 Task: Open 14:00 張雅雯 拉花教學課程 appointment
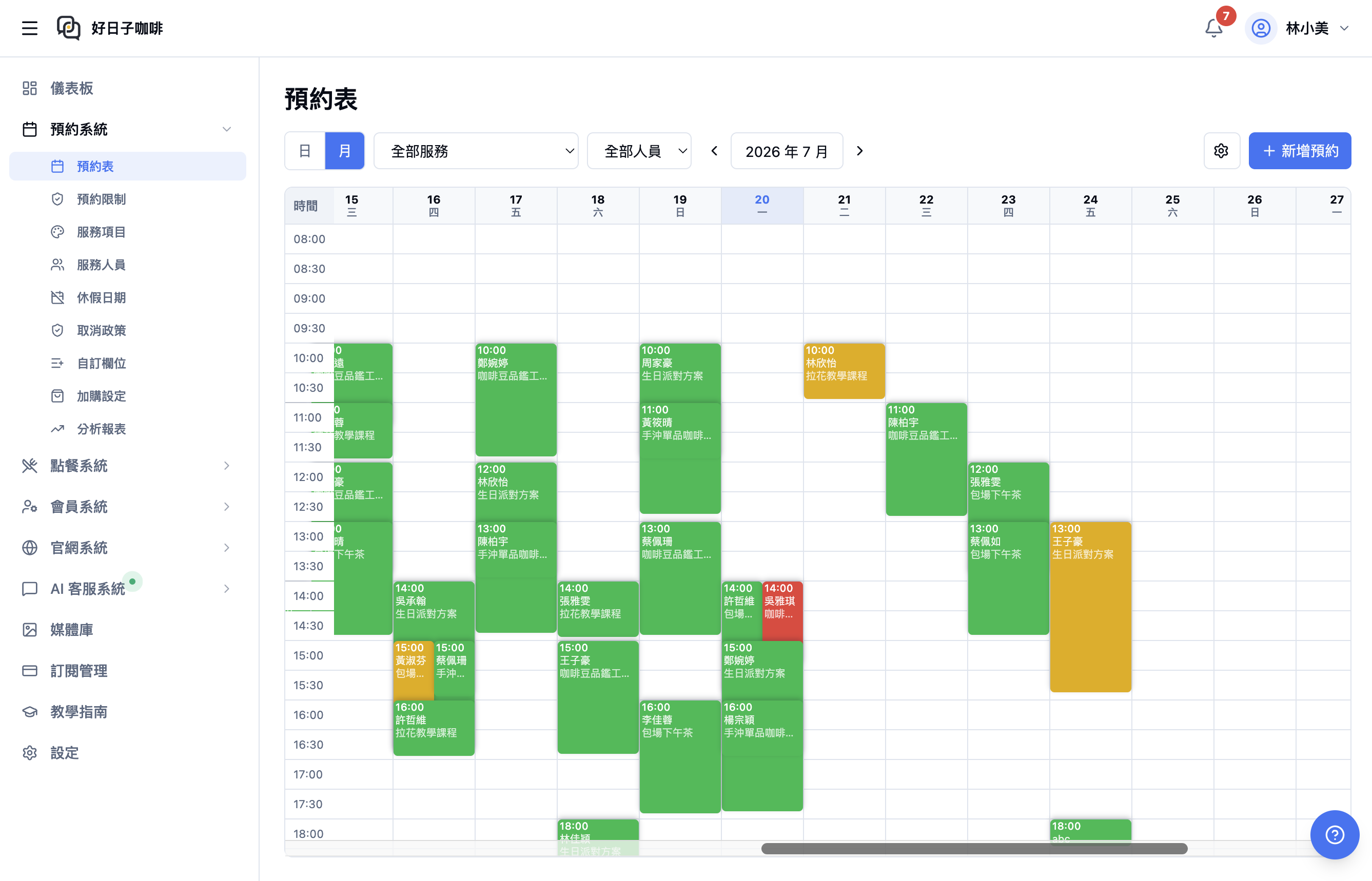pos(598,609)
